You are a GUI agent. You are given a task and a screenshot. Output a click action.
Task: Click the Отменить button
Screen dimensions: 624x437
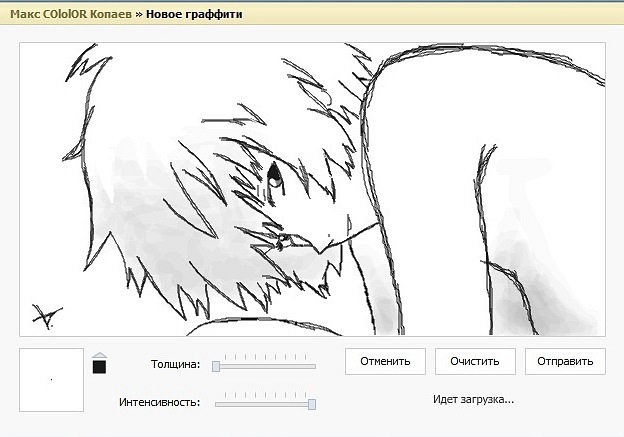385,361
